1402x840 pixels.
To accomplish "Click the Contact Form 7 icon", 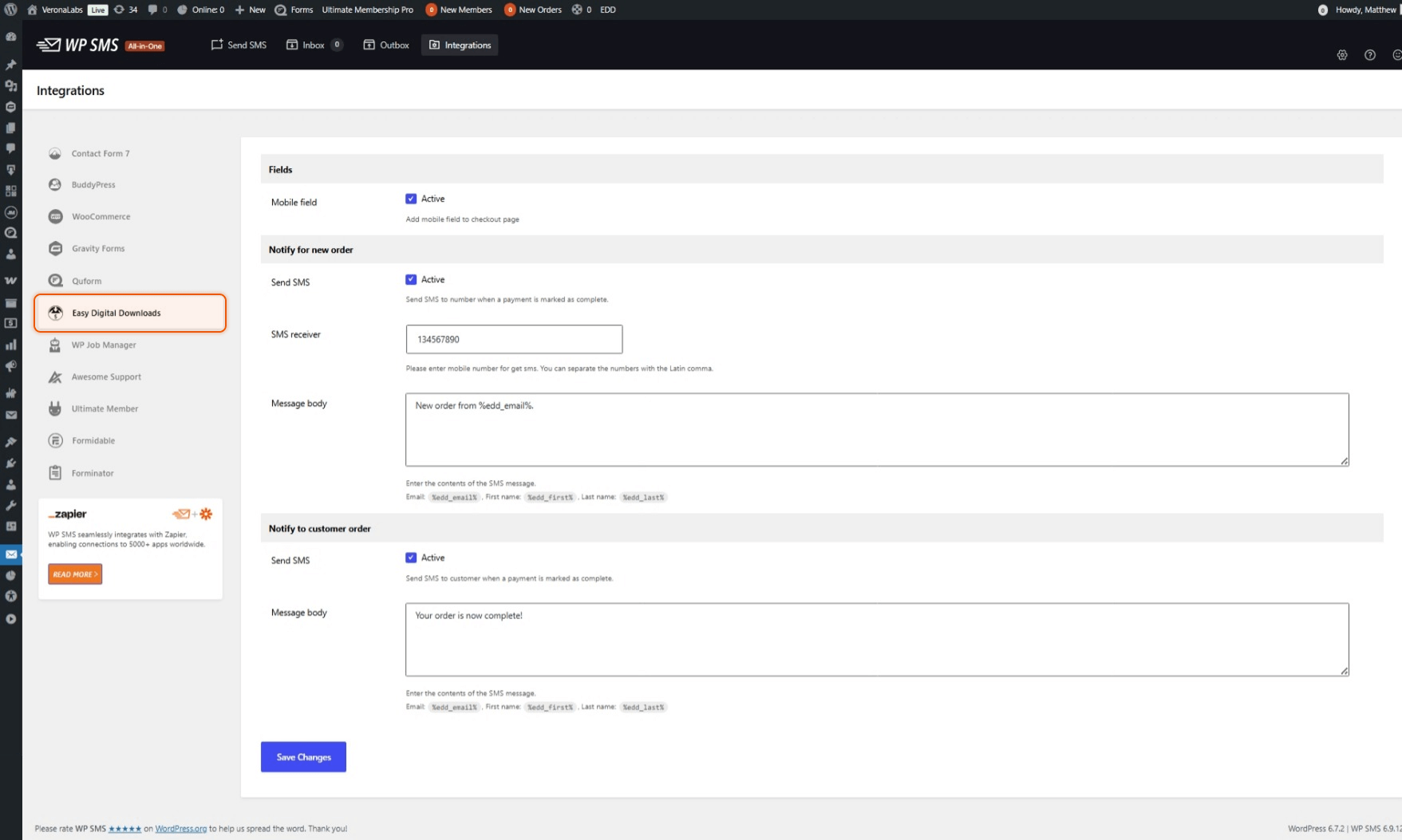I will pos(55,153).
